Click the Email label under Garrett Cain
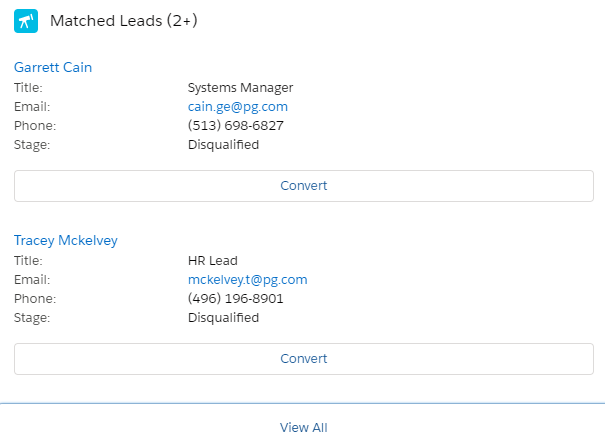Viewport: 605px width, 448px height. 32,106
